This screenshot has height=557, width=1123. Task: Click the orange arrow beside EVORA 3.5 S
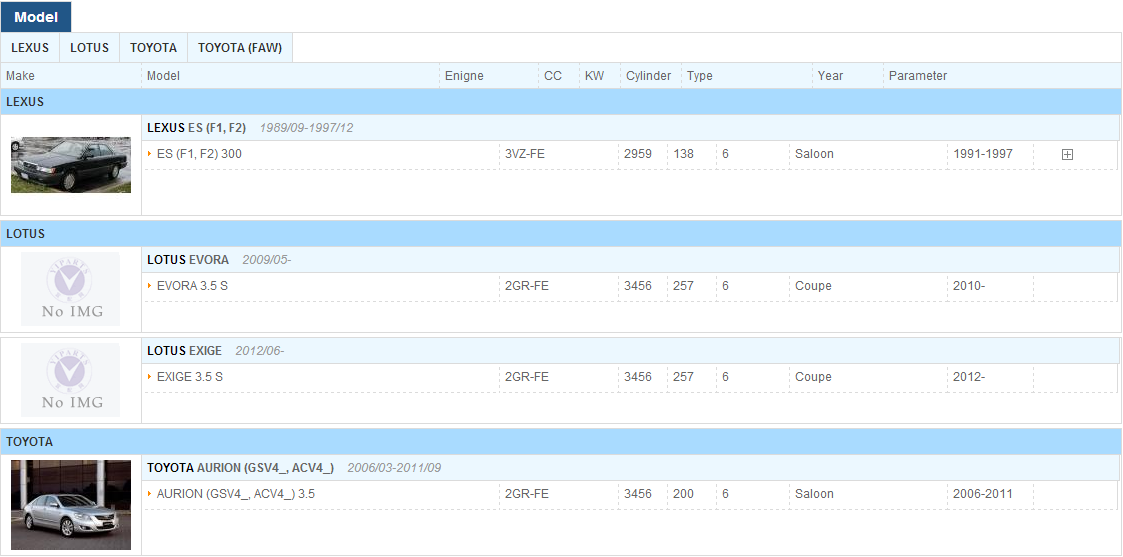point(150,285)
